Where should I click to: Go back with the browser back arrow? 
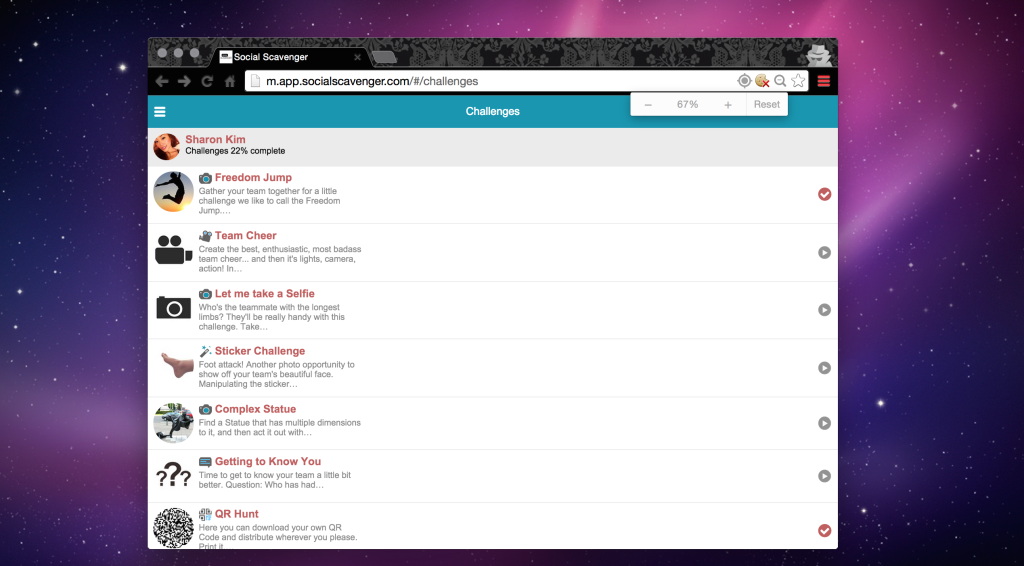[162, 82]
